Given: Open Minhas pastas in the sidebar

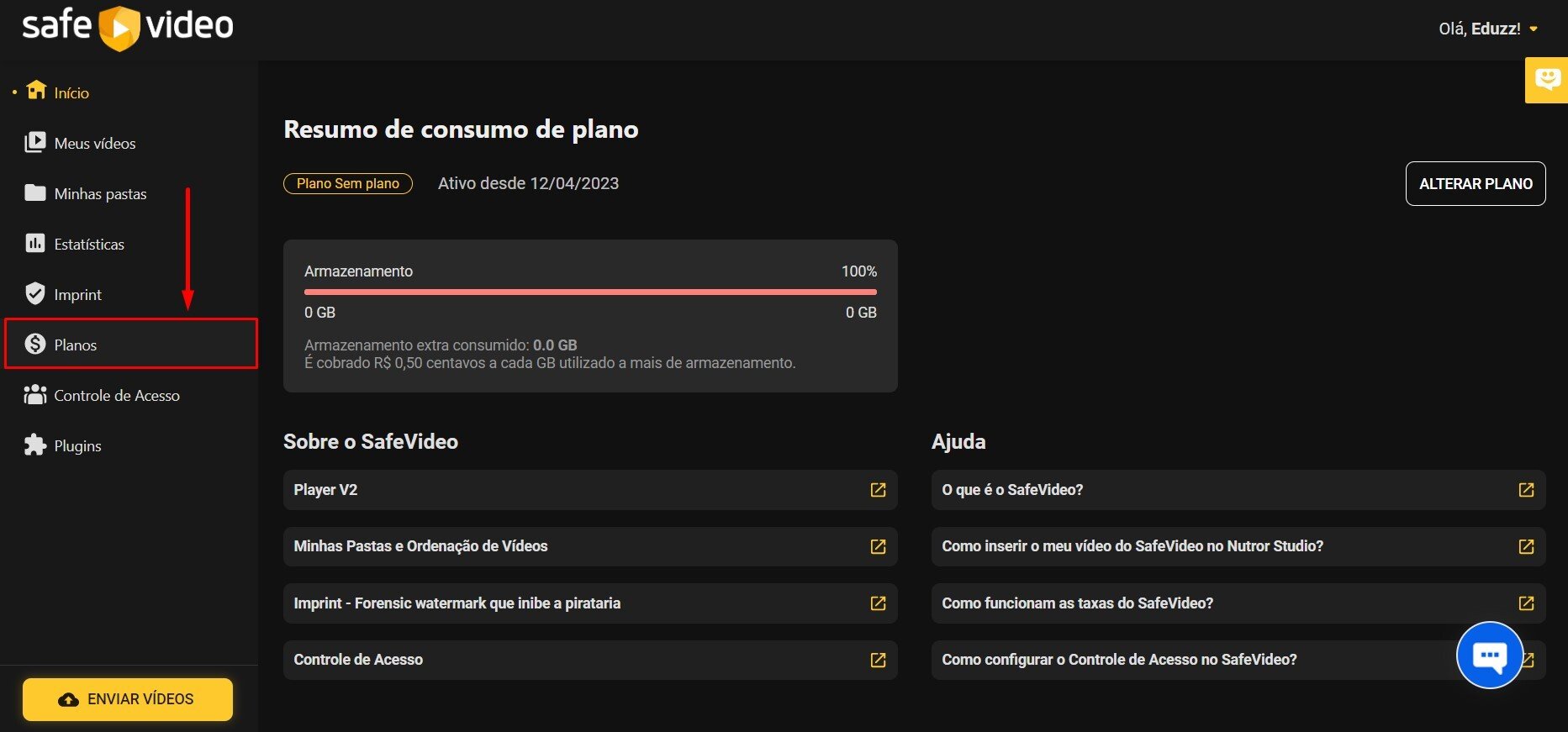Looking at the screenshot, I should point(100,194).
